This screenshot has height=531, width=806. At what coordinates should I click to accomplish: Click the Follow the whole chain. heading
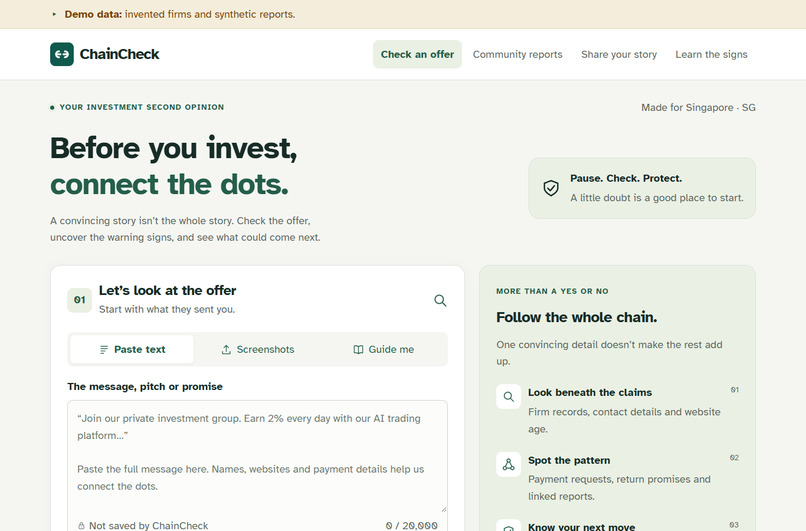click(576, 317)
